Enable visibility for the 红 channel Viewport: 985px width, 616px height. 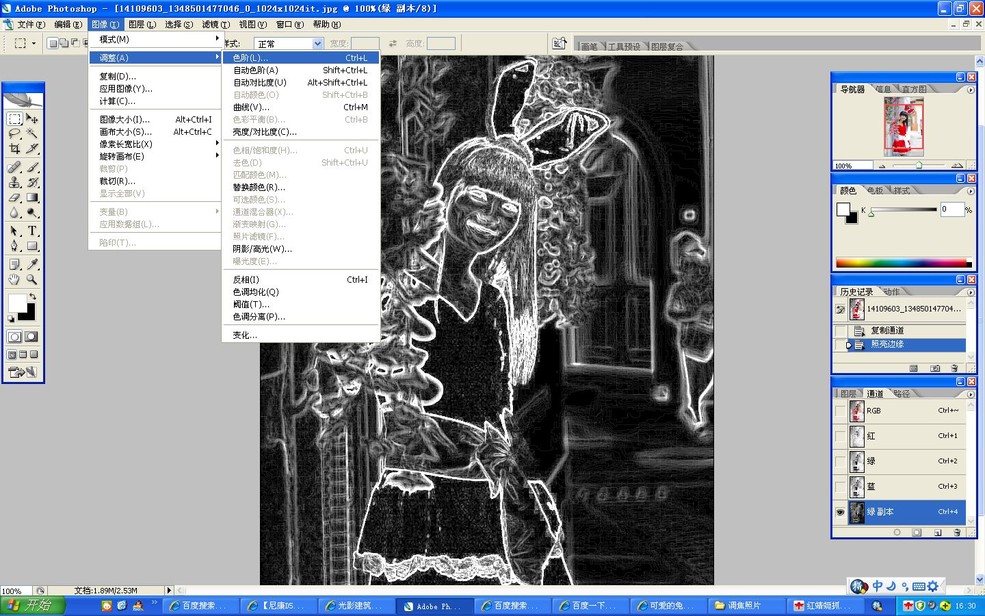pos(840,434)
